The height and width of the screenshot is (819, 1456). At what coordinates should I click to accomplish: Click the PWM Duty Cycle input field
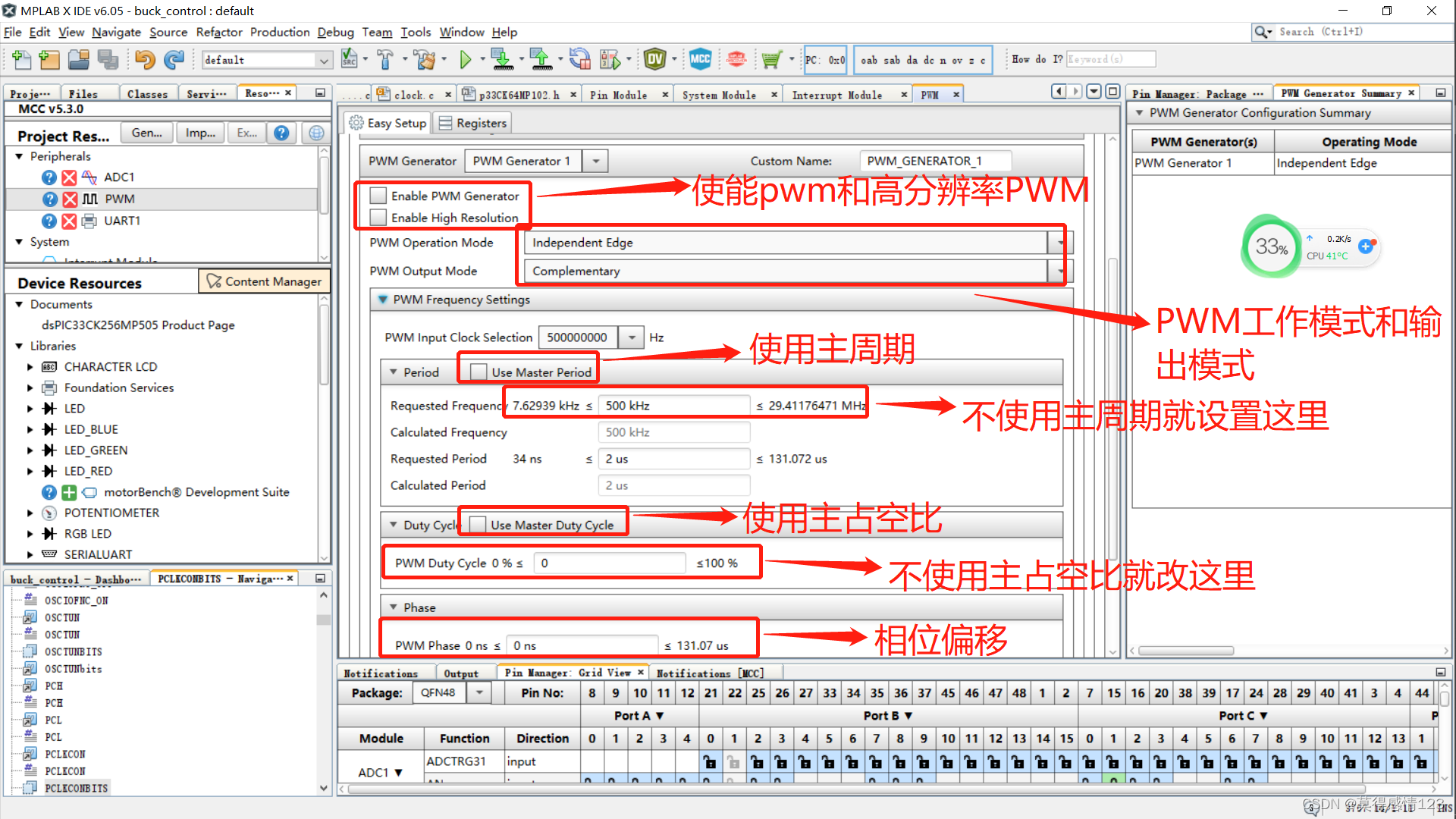610,563
